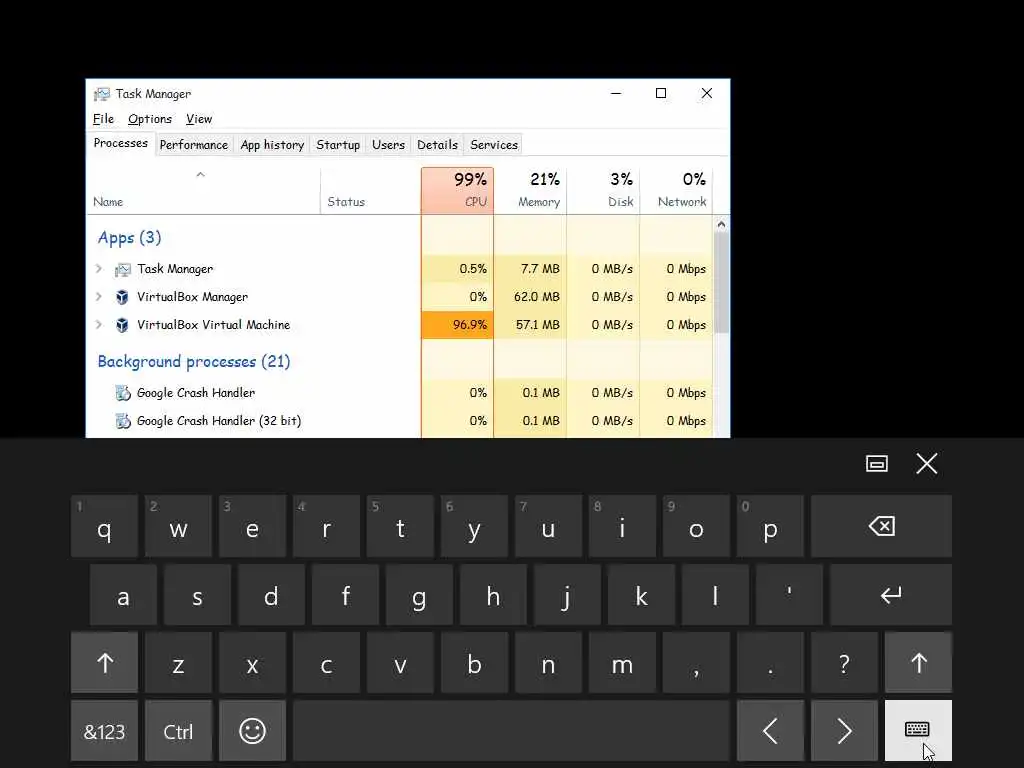Tap the p key
This screenshot has width=1024, height=768.
pos(771,526)
